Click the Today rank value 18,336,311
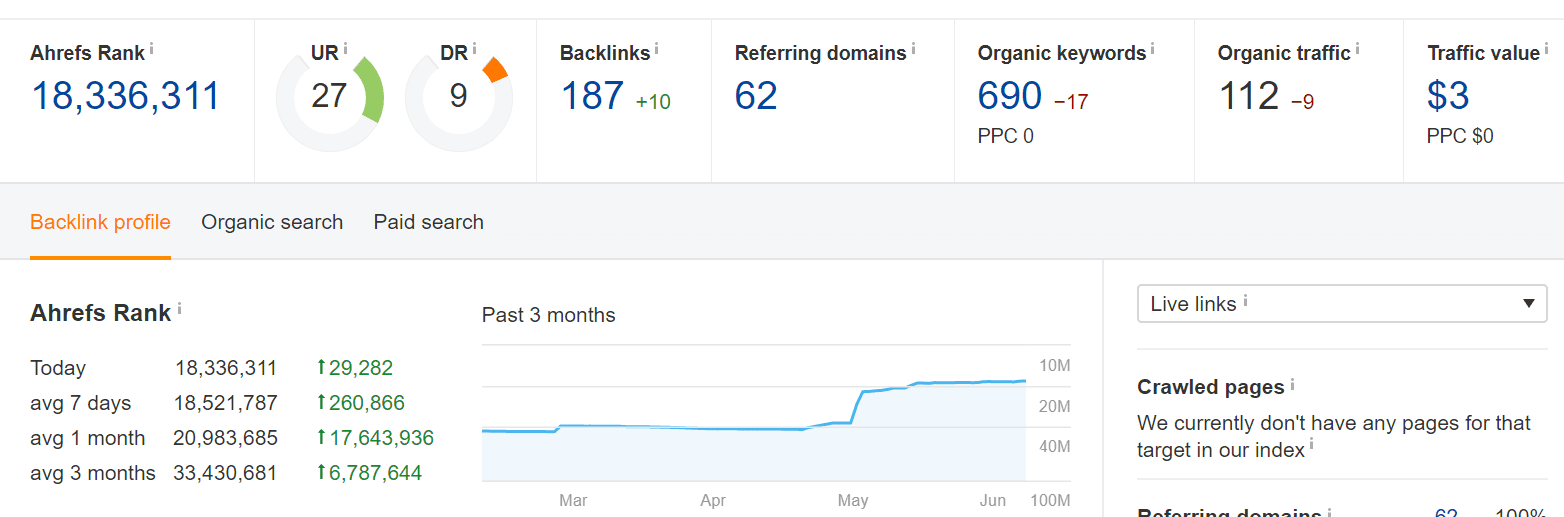Image resolution: width=1564 pixels, height=517 pixels. [x=226, y=368]
